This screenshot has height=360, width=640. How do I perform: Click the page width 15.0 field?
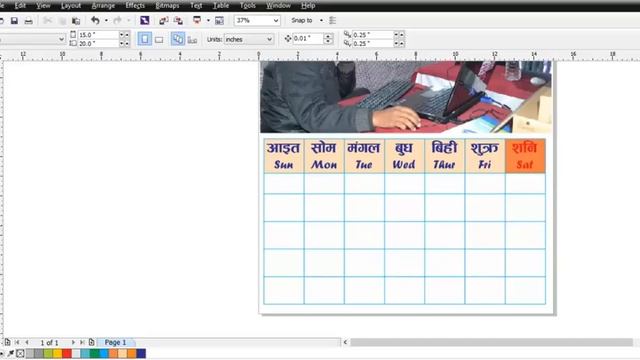(98, 35)
